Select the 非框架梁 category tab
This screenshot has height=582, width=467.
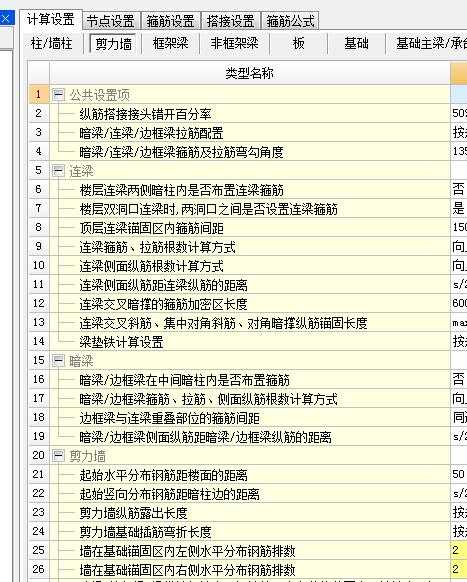(x=234, y=44)
